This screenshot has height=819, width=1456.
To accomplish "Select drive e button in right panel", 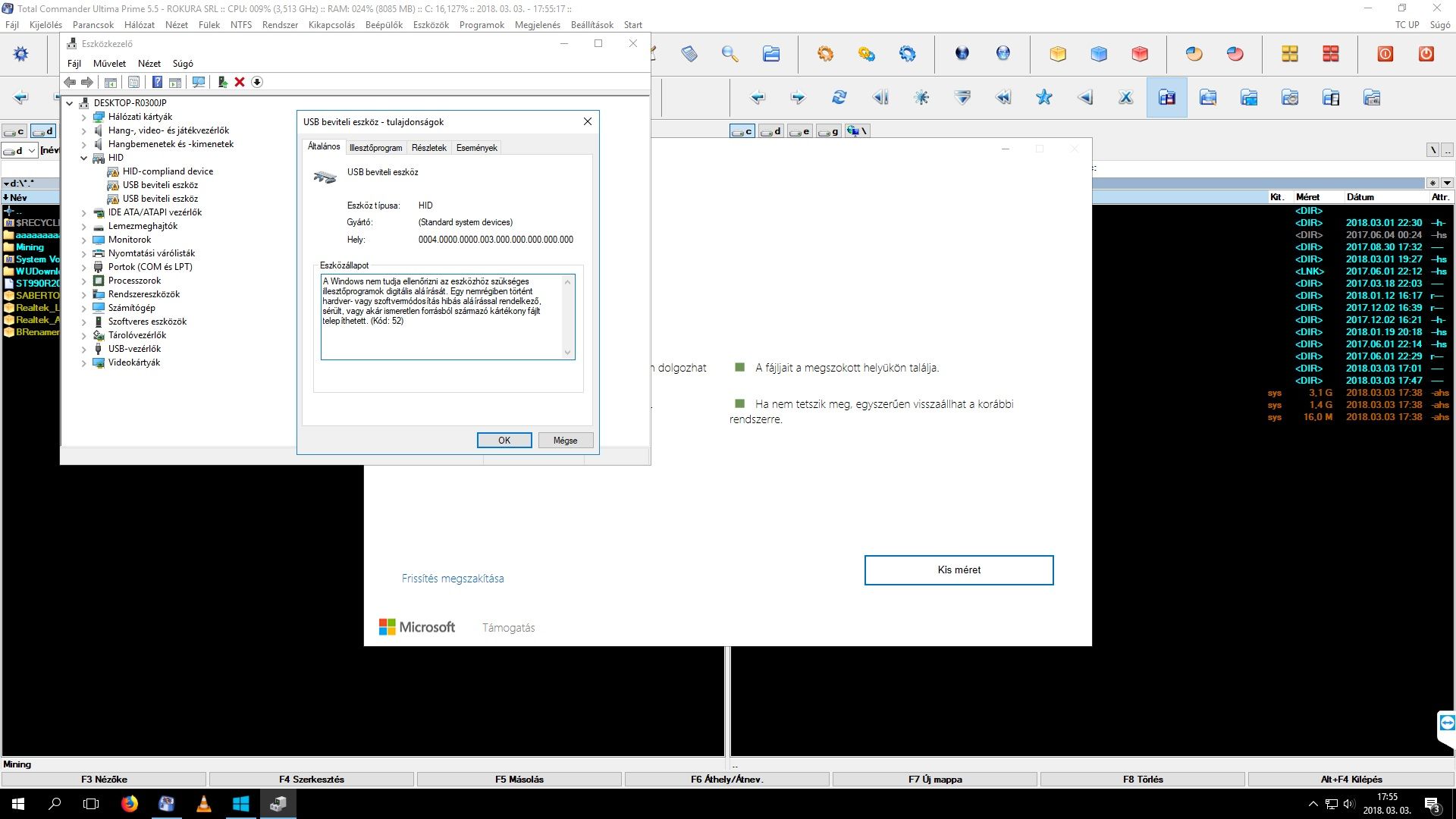I will [x=799, y=131].
